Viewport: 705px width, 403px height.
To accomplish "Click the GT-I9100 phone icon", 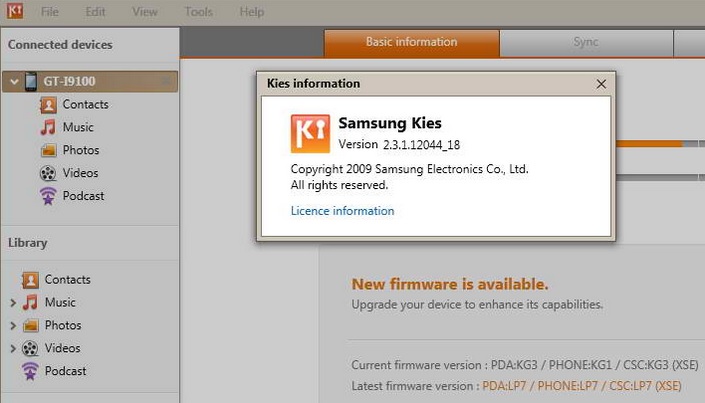I will point(31,81).
